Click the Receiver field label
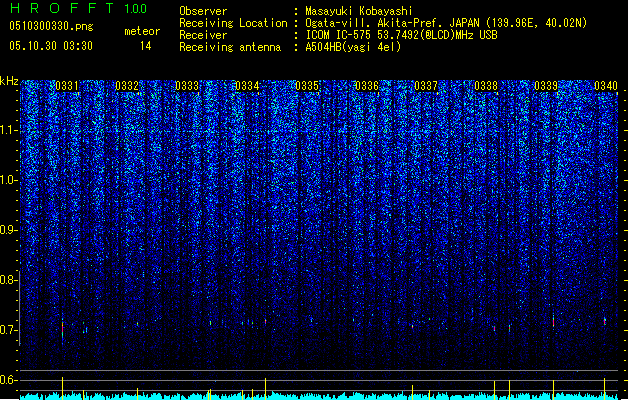 tap(203, 35)
